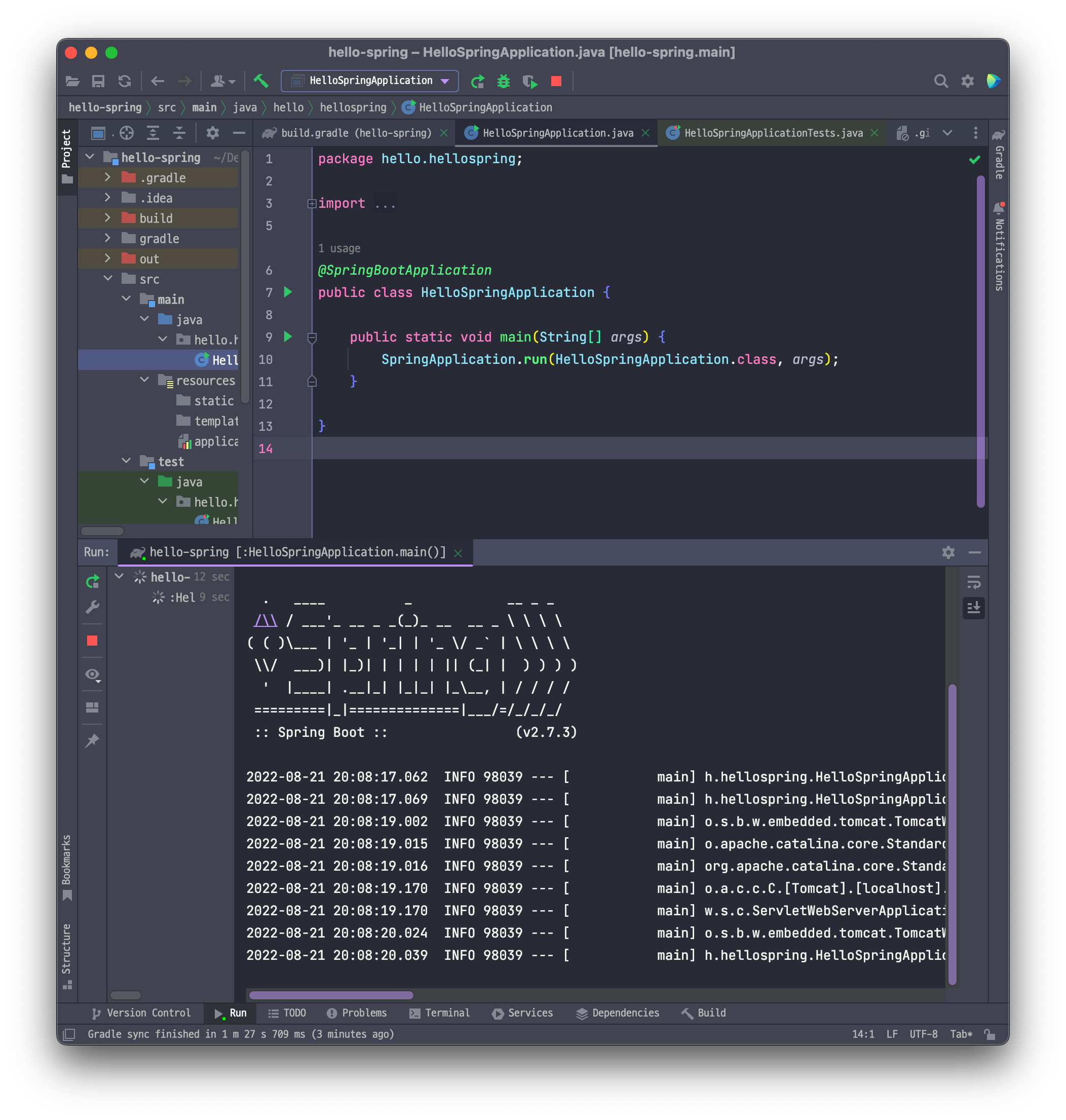Click the green Debug bug icon
Image resolution: width=1066 pixels, height=1120 pixels.
[504, 81]
